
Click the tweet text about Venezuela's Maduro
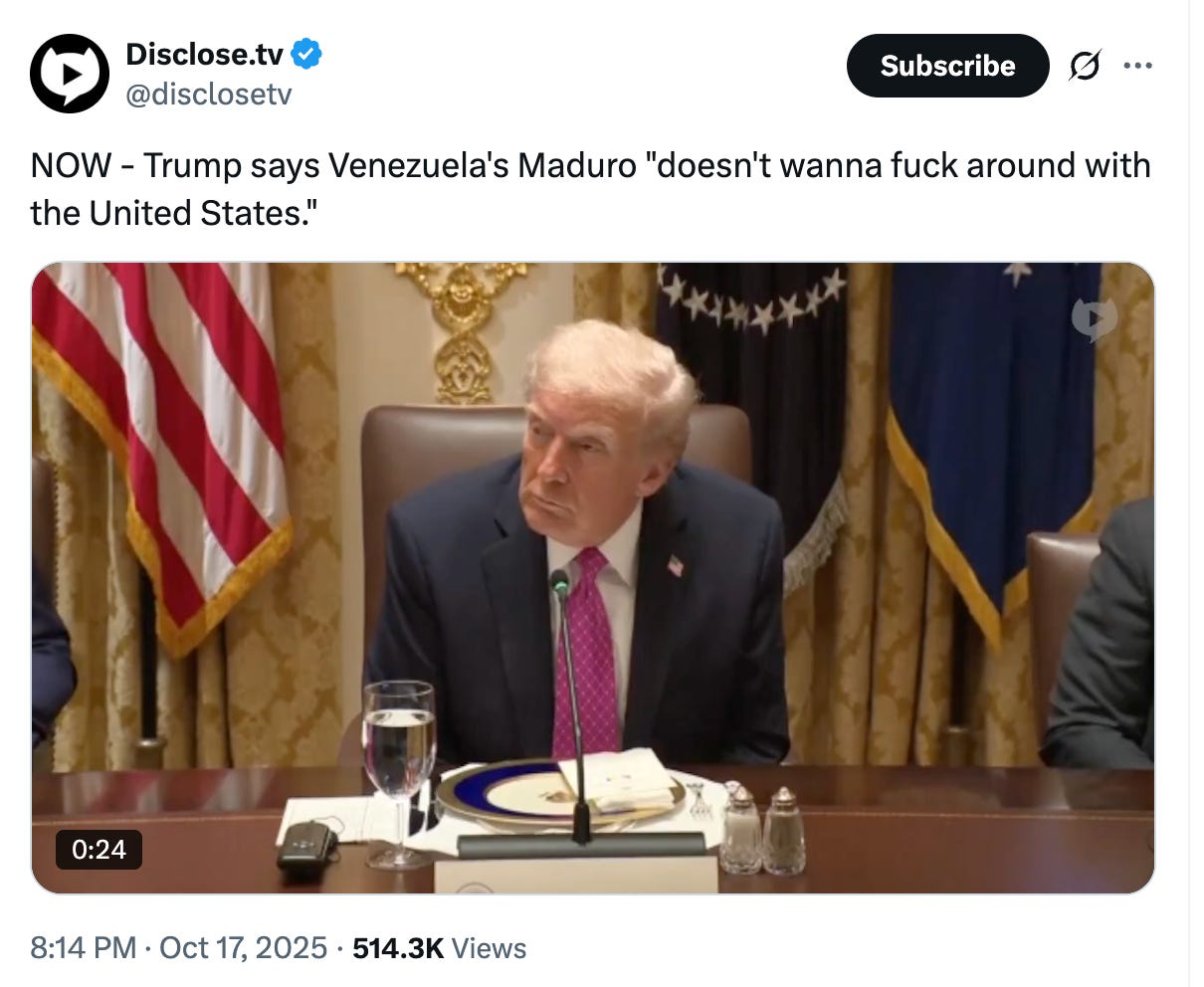(x=590, y=189)
